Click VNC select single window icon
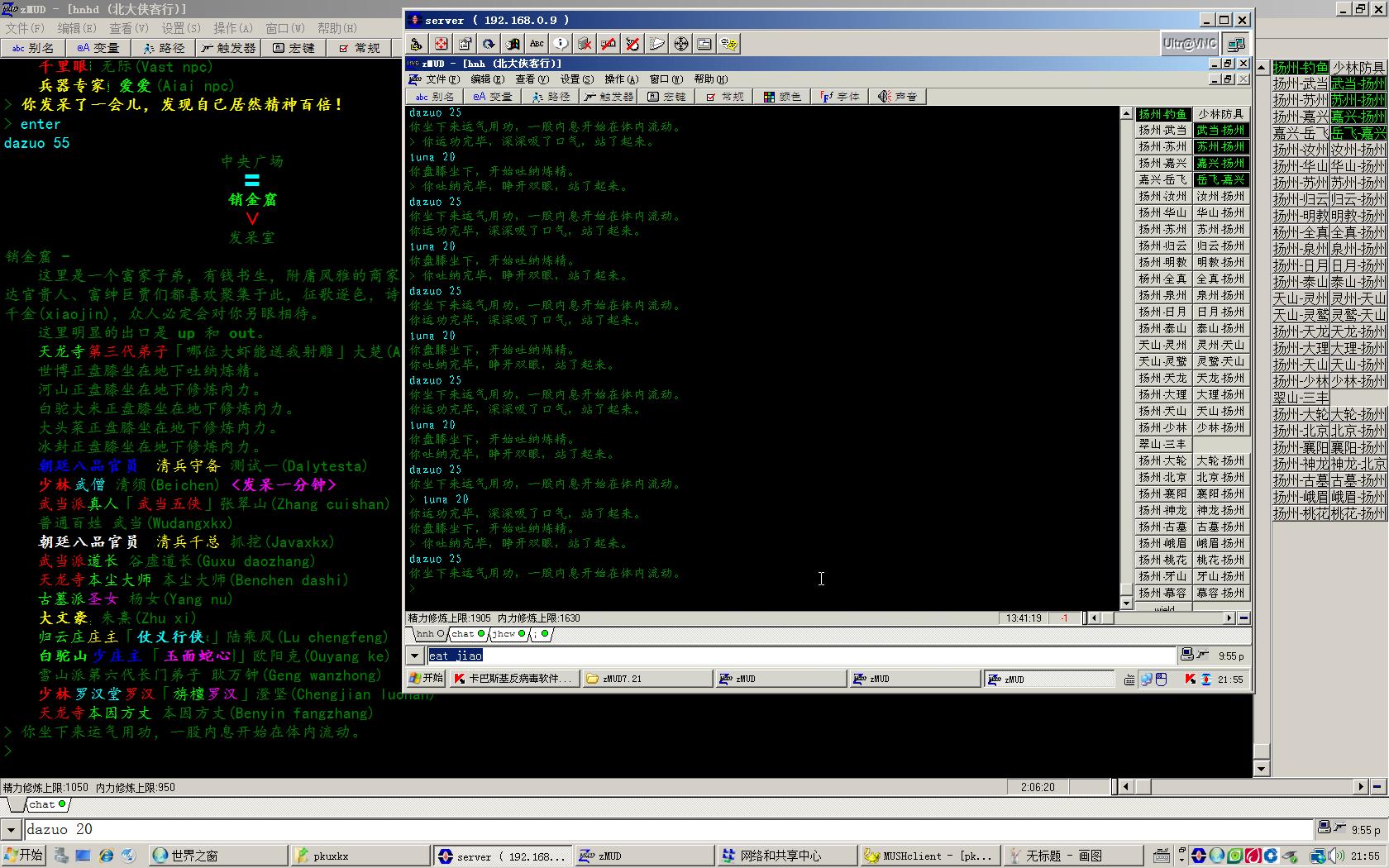The image size is (1389, 868). click(x=680, y=44)
